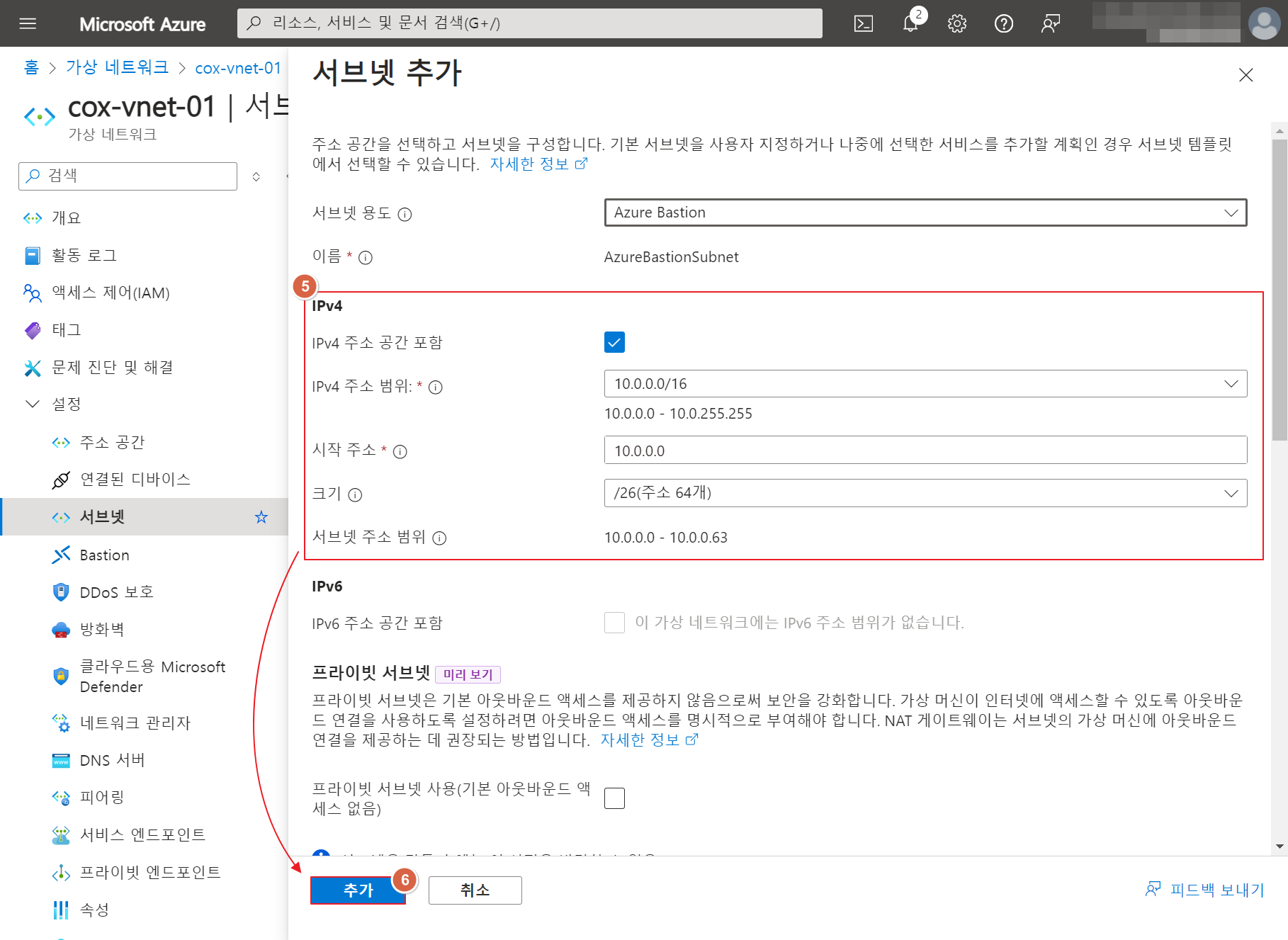Click the 활동 로그 icon

[33, 256]
